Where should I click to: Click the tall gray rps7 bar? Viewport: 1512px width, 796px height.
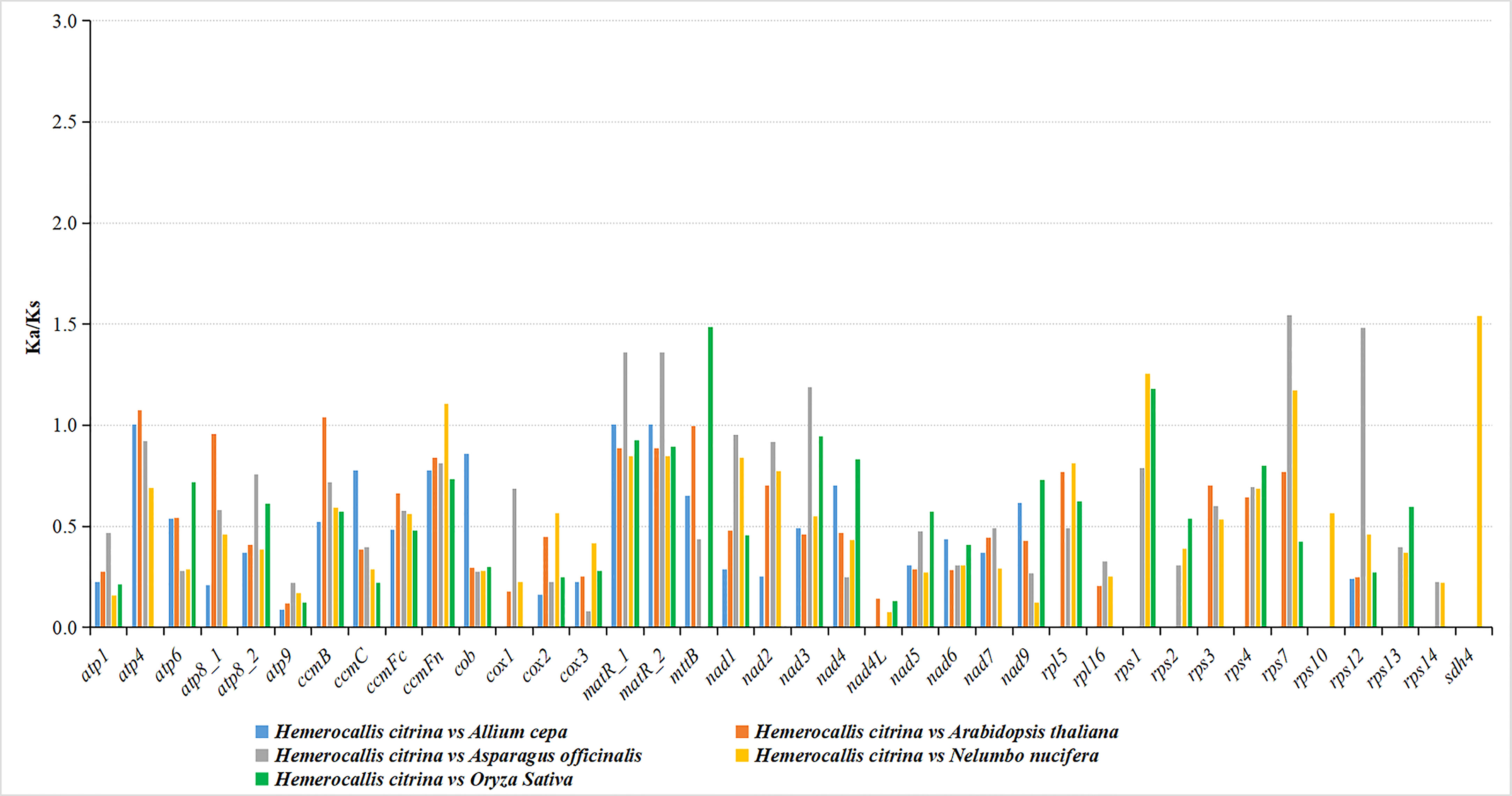pos(1290,471)
